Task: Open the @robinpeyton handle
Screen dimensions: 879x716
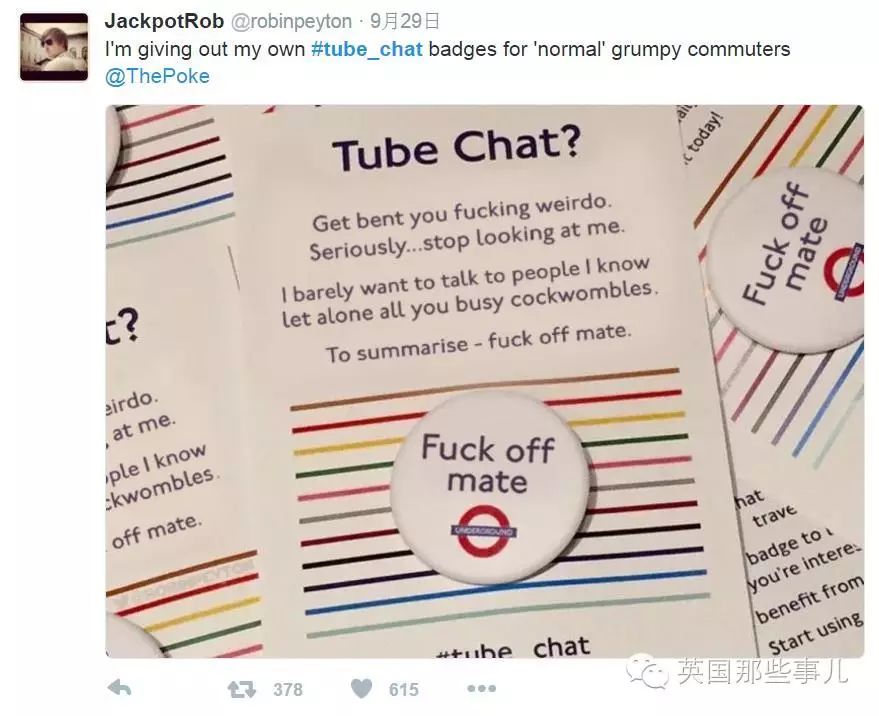Action: [291, 21]
